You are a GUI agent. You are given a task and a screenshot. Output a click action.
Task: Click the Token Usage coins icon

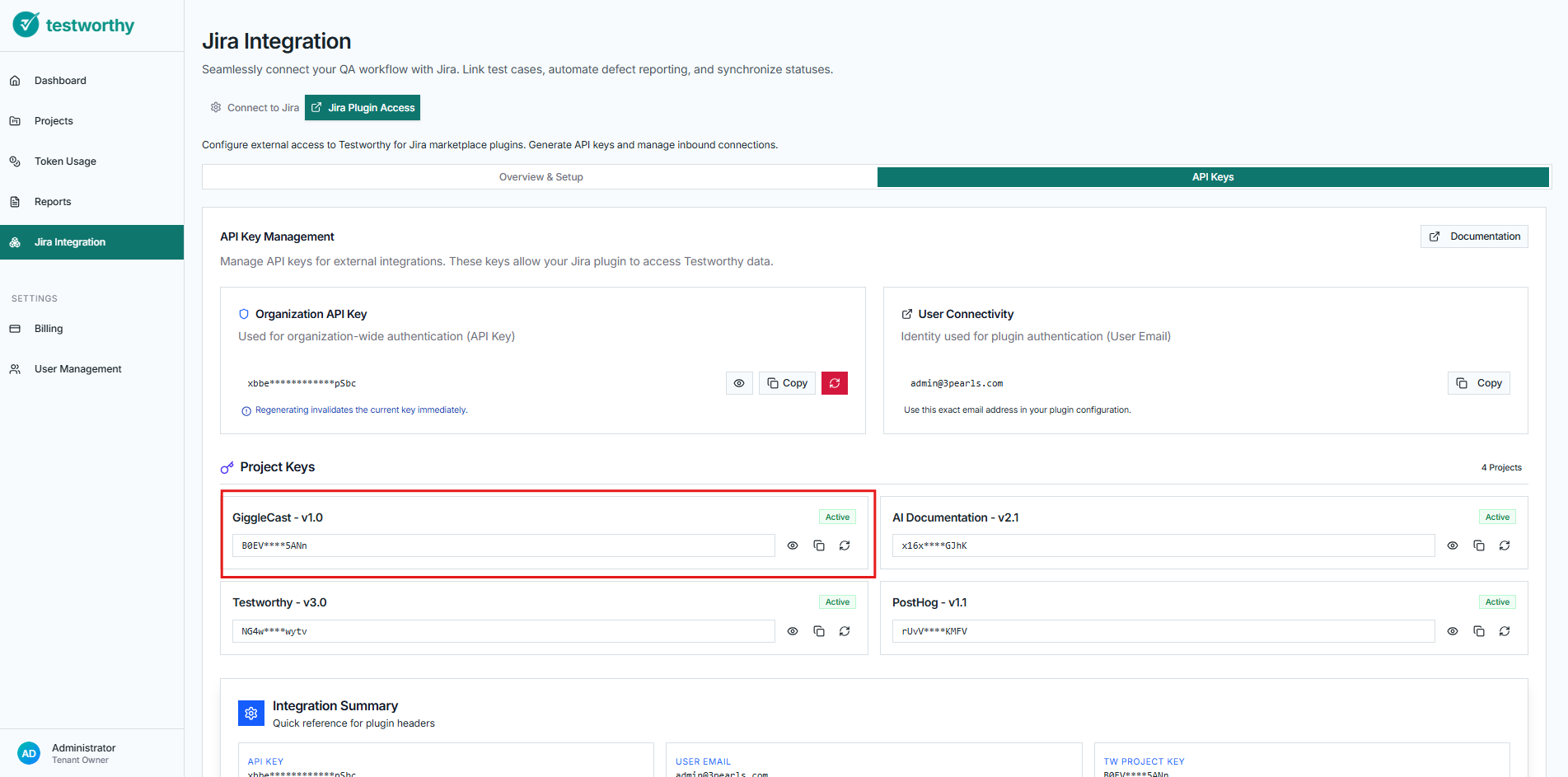click(15, 161)
